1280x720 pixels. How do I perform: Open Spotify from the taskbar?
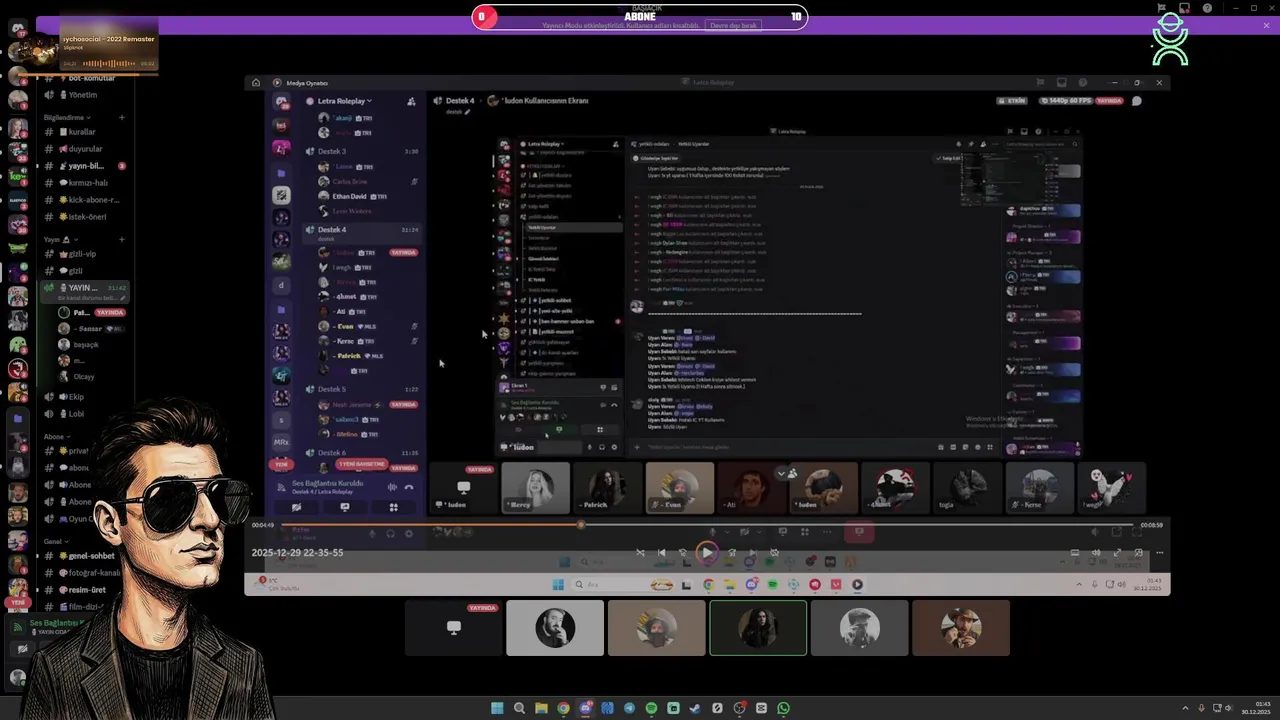tap(651, 708)
